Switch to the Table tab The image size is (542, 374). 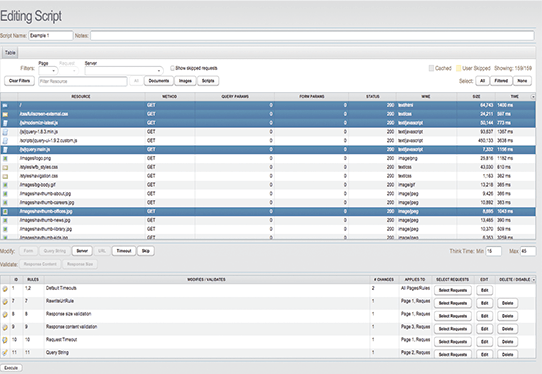(x=10, y=53)
